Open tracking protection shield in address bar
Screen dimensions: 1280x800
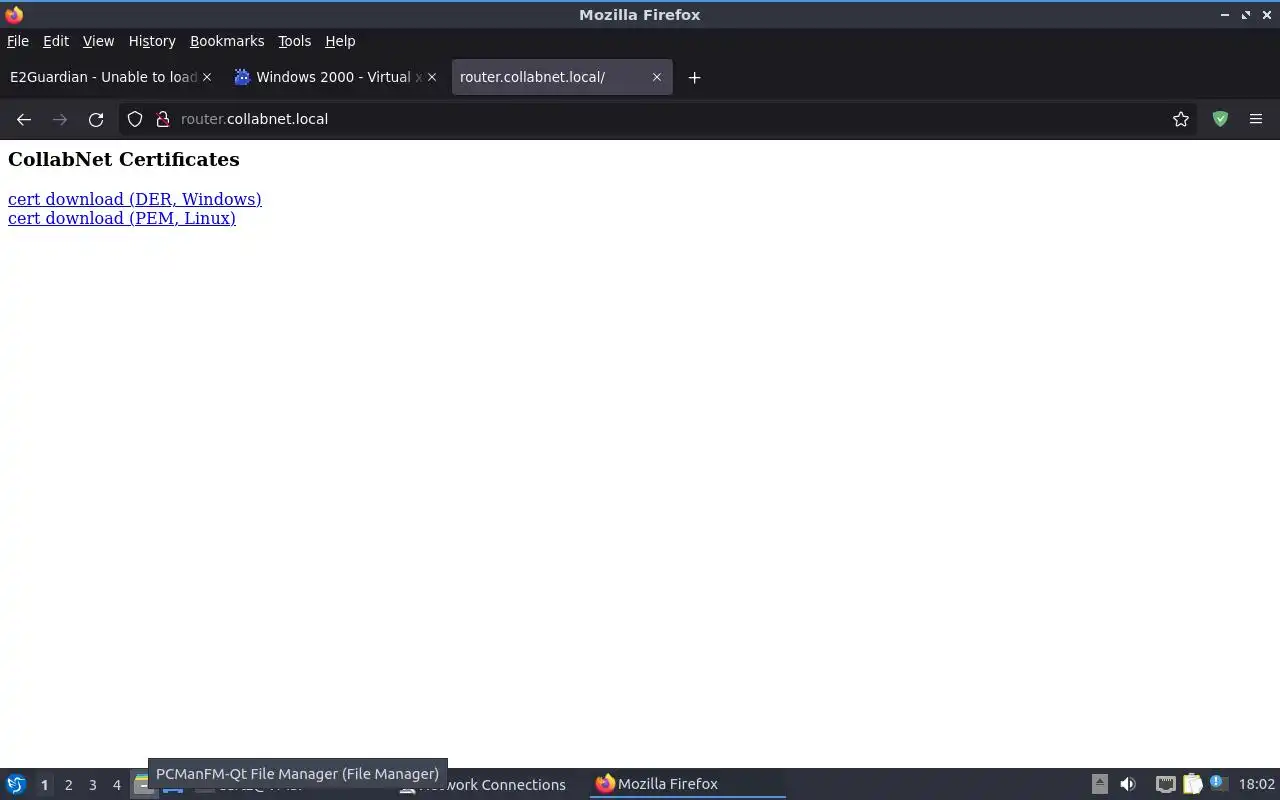coord(135,119)
